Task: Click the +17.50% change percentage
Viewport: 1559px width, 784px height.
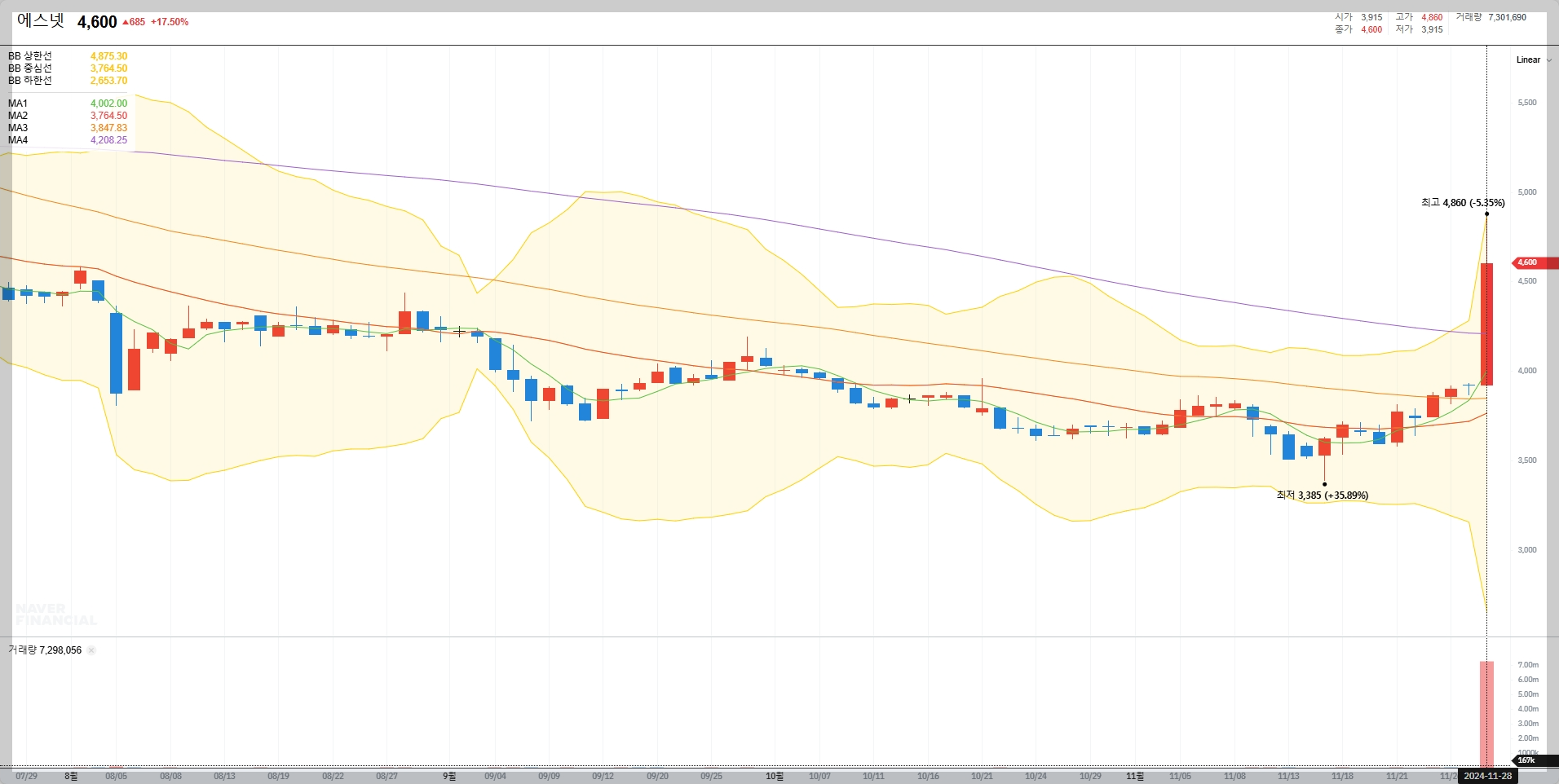Action: click(170, 22)
